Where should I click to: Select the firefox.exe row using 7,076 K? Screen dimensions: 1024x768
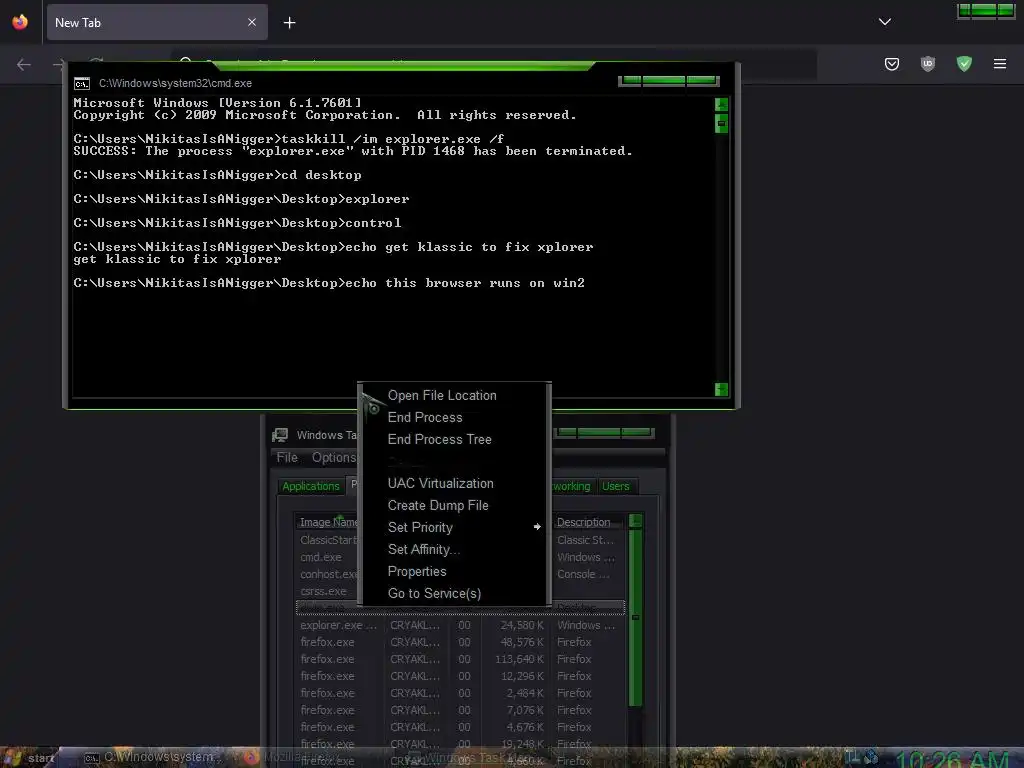coord(460,710)
